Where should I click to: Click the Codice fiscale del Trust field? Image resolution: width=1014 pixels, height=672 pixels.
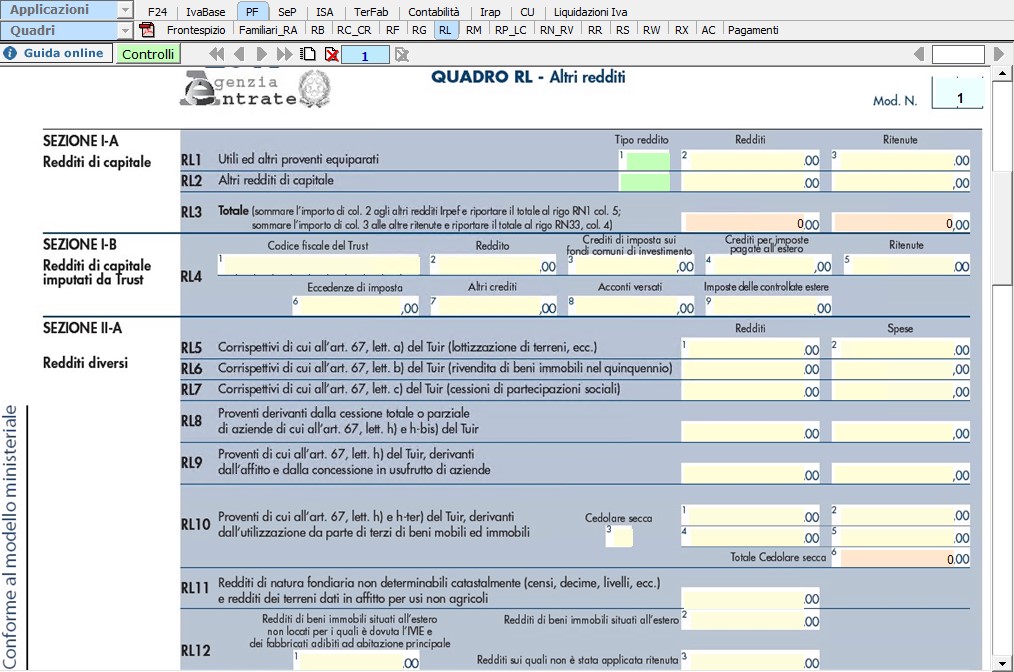319,265
